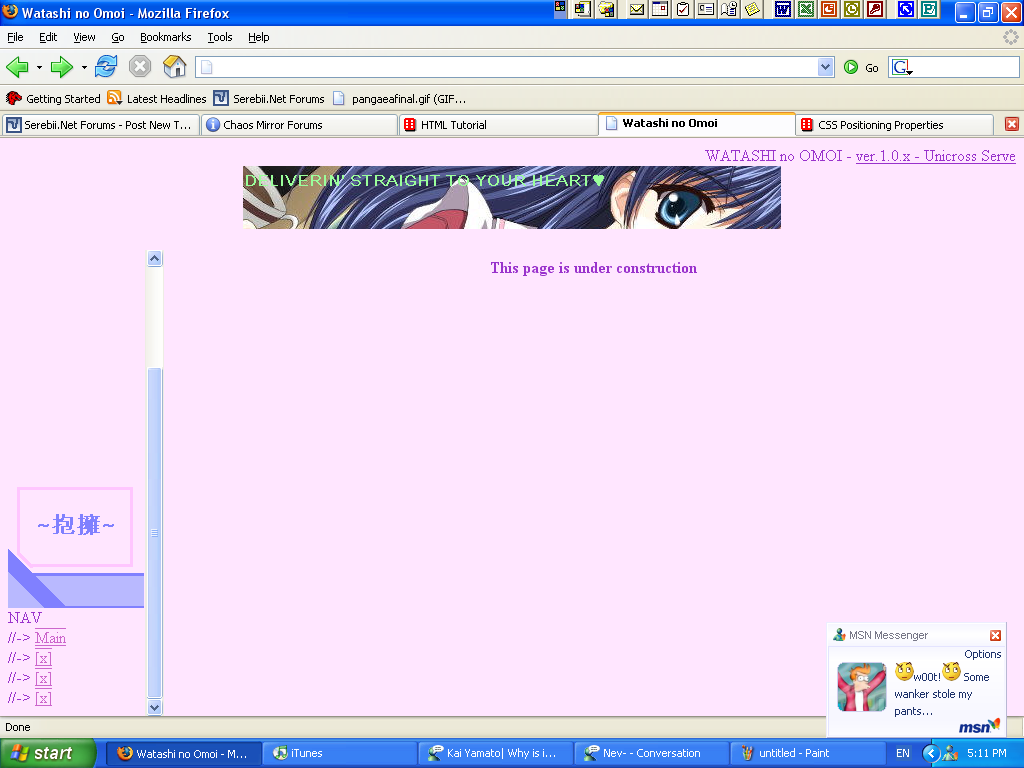
Task: Open the Getting Started bookmark
Action: point(53,99)
